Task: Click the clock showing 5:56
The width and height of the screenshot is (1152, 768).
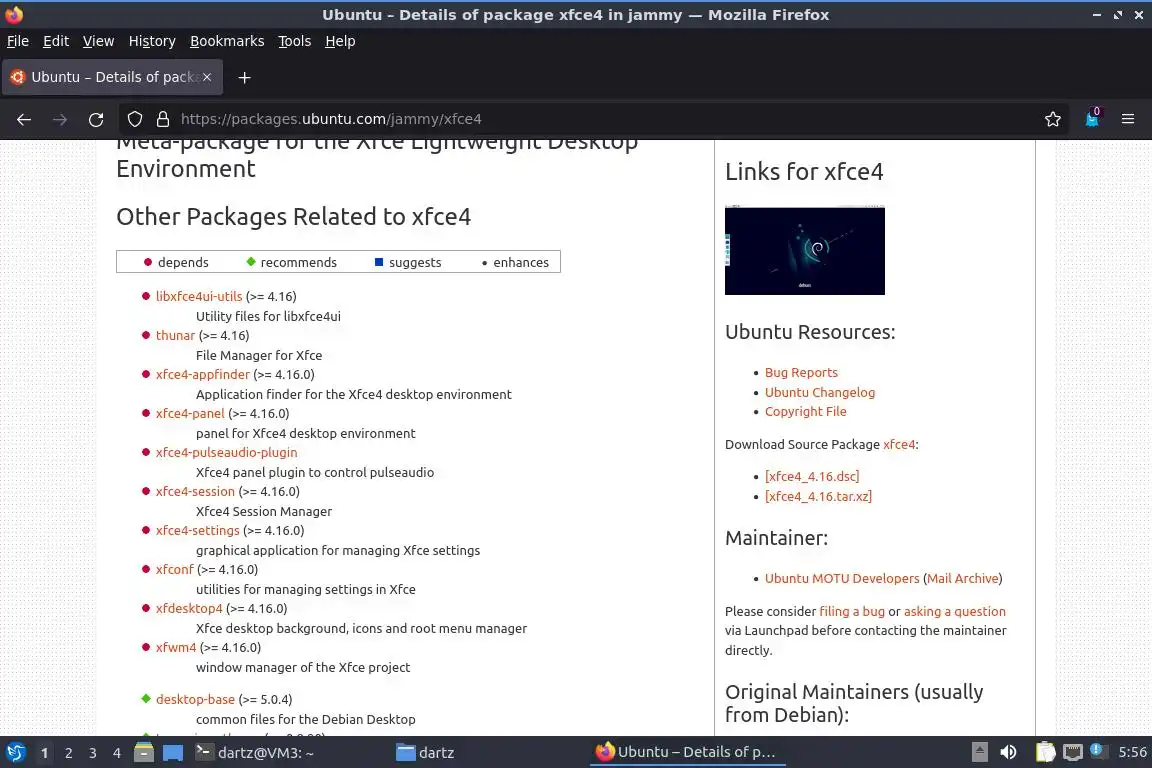Action: (x=1132, y=752)
